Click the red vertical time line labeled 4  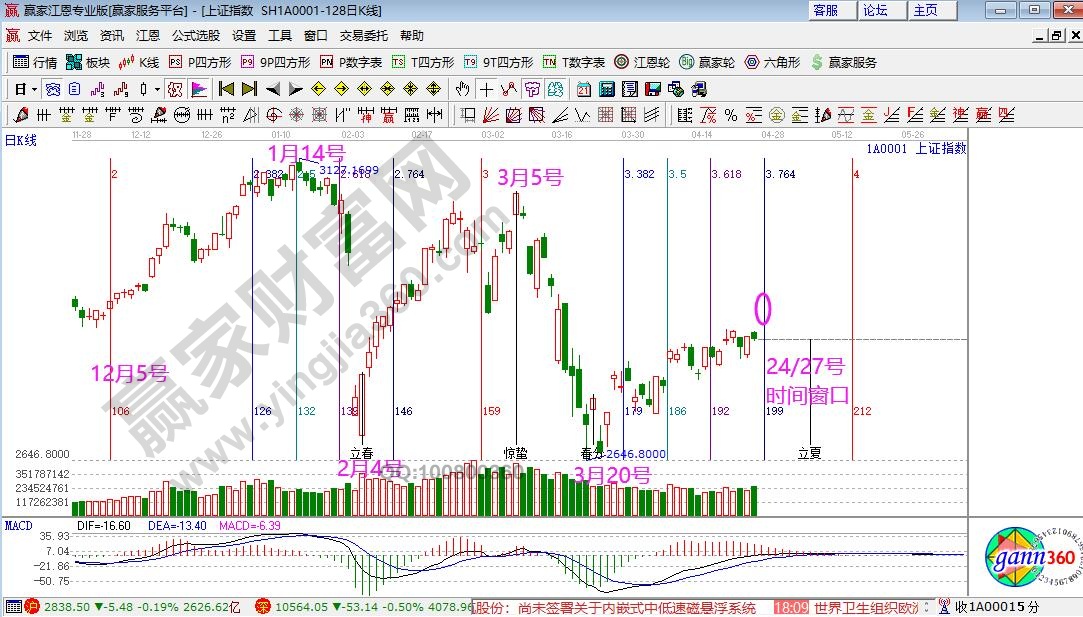point(853,310)
